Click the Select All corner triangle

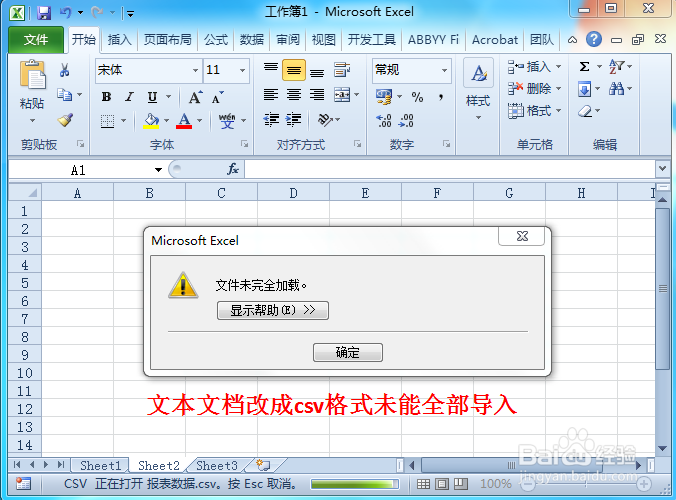click(25, 192)
